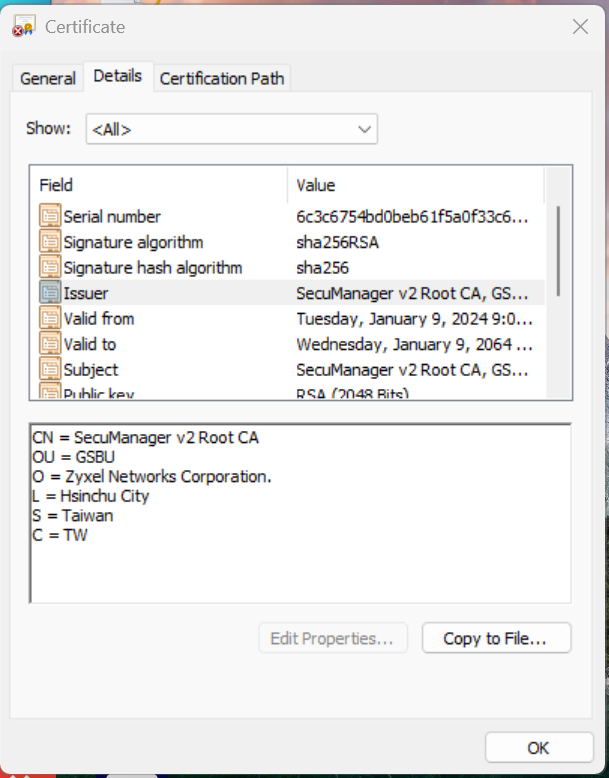Click the Subject field icon
Image resolution: width=609 pixels, height=778 pixels.
click(x=50, y=369)
